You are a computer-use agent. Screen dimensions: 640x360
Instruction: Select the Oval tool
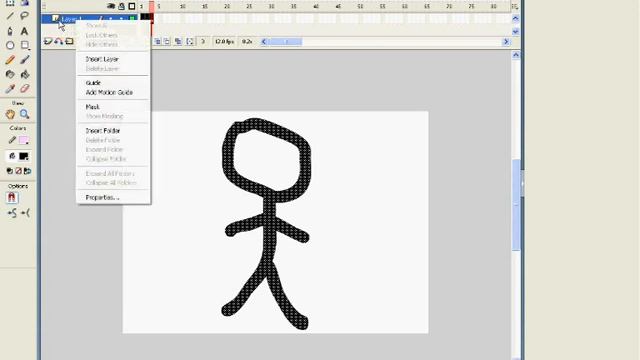(10, 45)
